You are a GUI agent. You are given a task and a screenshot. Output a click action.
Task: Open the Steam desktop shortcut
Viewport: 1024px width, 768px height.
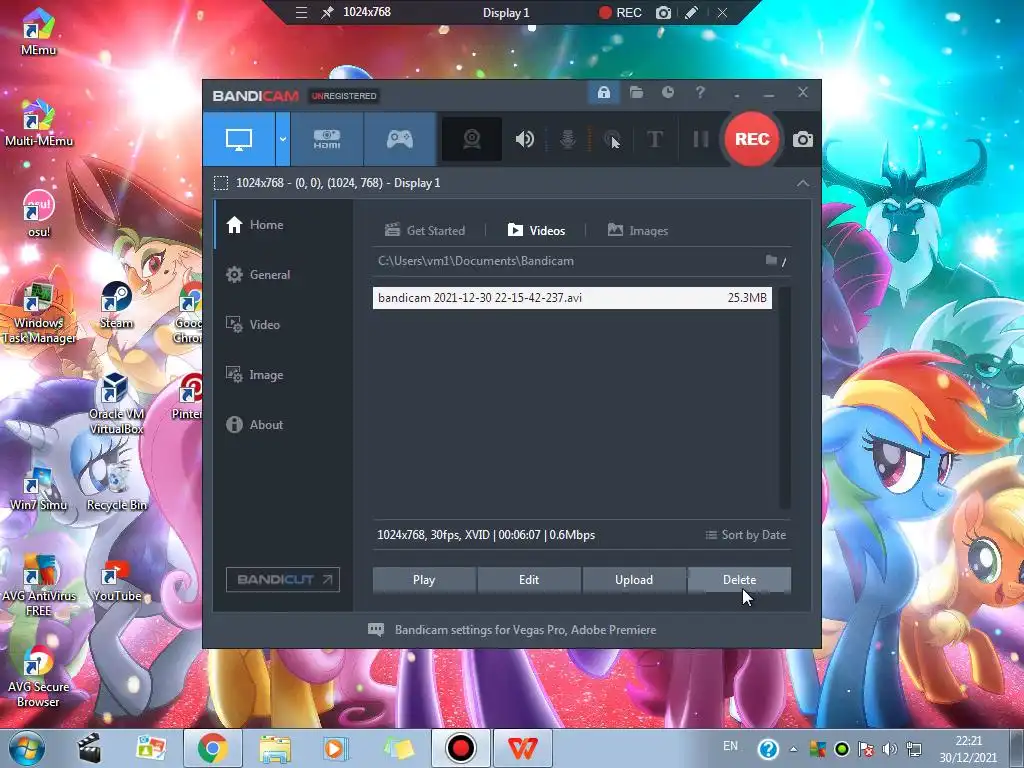pyautogui.click(x=116, y=305)
